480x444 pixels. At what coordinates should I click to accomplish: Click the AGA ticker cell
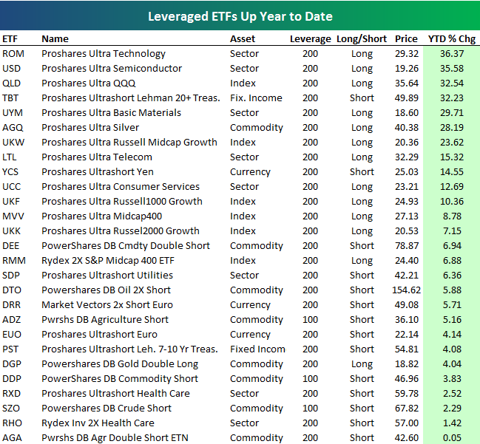(x=12, y=438)
